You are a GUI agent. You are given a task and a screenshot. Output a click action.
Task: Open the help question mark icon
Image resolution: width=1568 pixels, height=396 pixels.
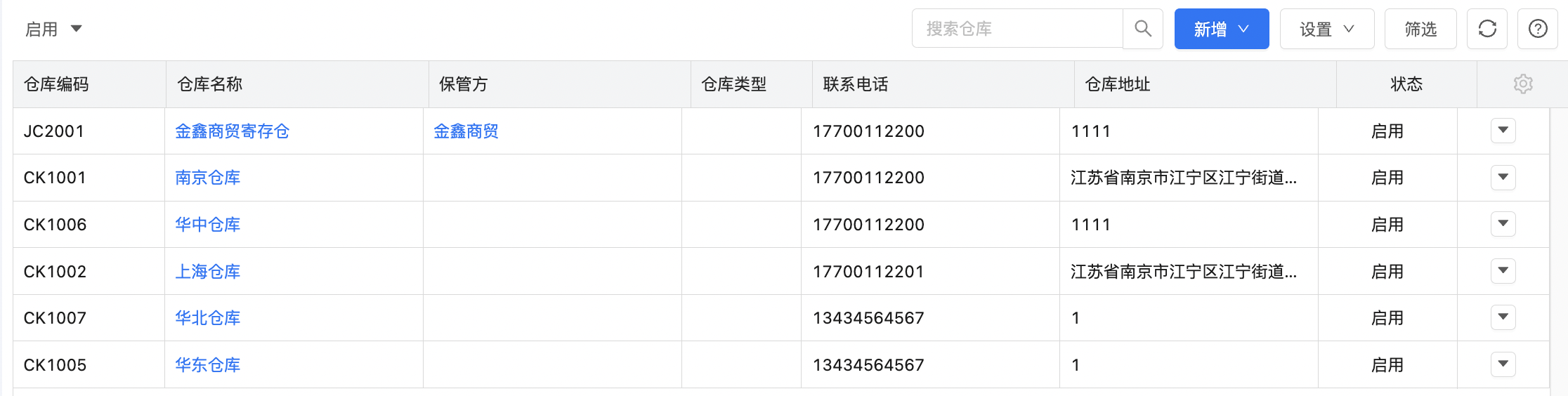pyautogui.click(x=1538, y=29)
